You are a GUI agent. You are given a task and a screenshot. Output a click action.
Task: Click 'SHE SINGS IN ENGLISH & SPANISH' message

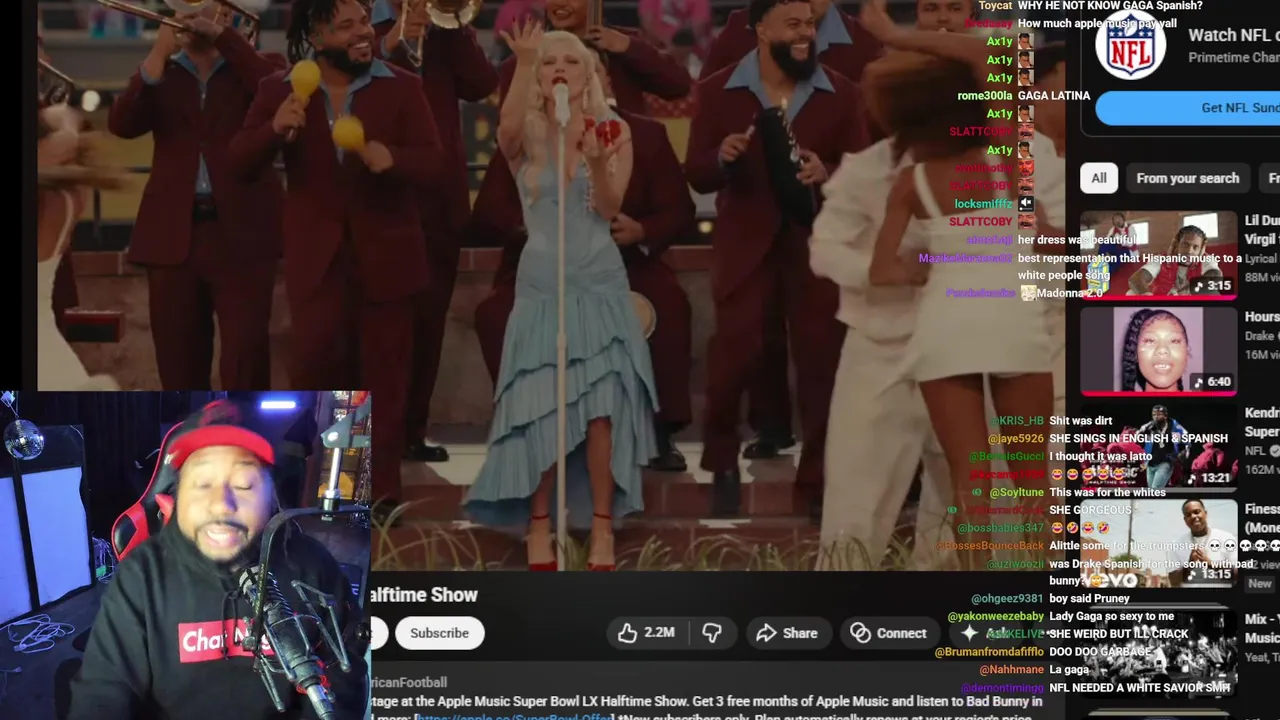[x=1139, y=439]
